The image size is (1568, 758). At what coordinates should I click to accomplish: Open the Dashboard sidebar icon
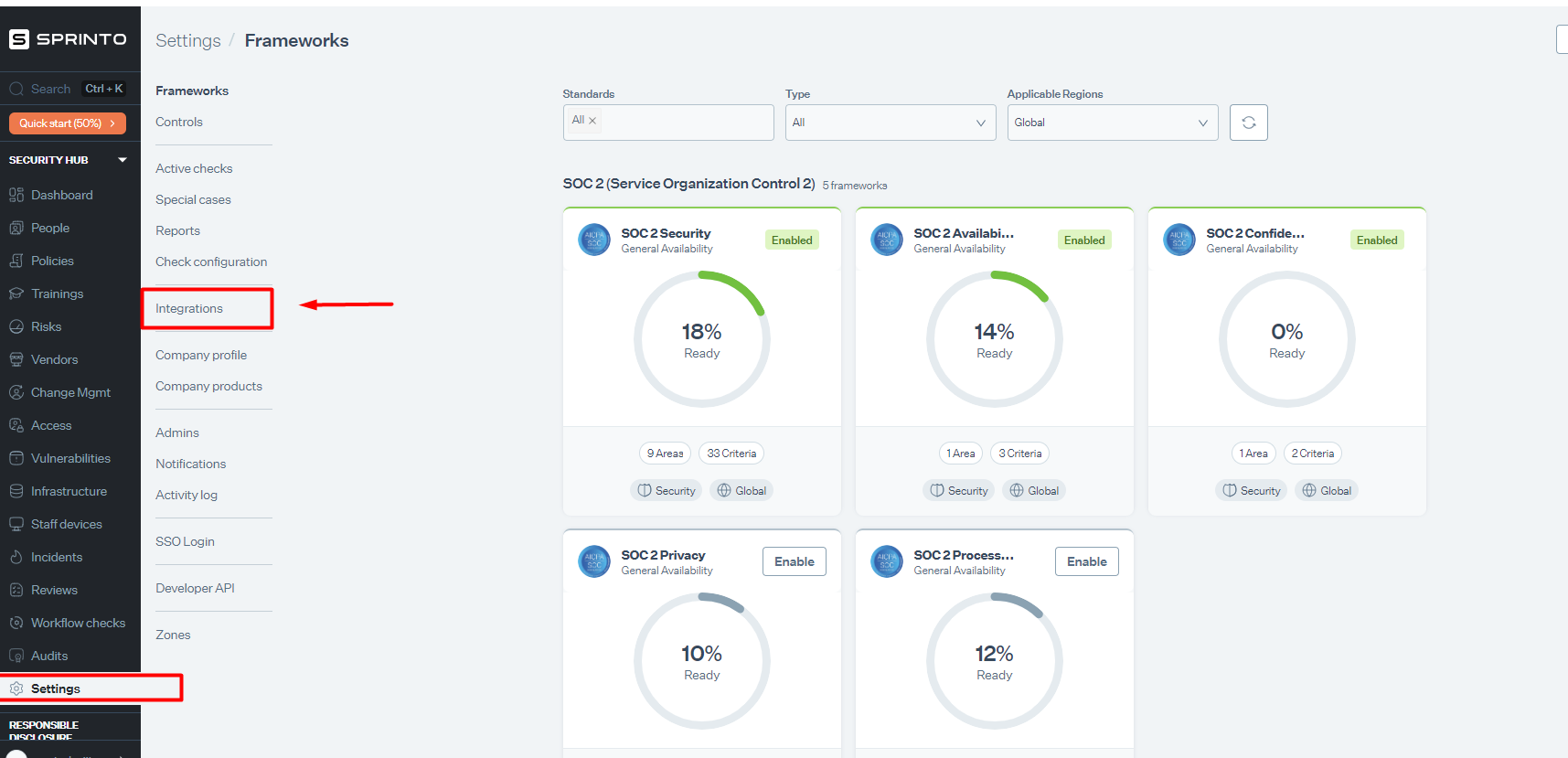[16, 195]
